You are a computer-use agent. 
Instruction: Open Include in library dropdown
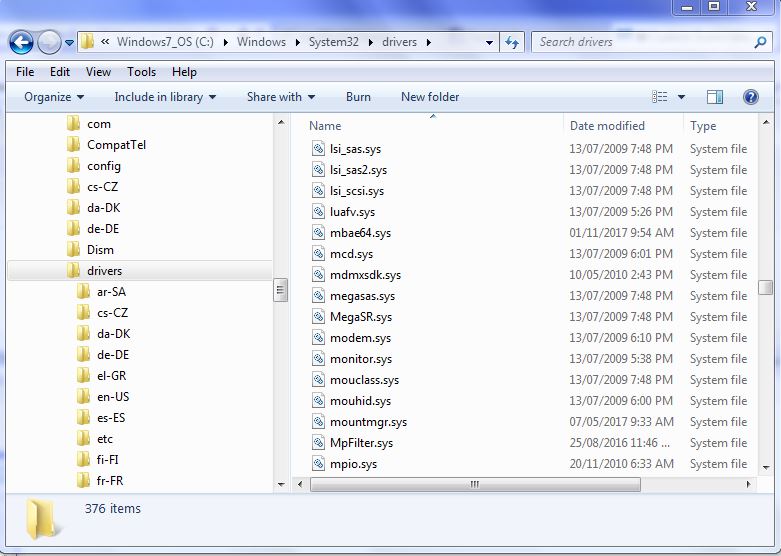click(165, 97)
